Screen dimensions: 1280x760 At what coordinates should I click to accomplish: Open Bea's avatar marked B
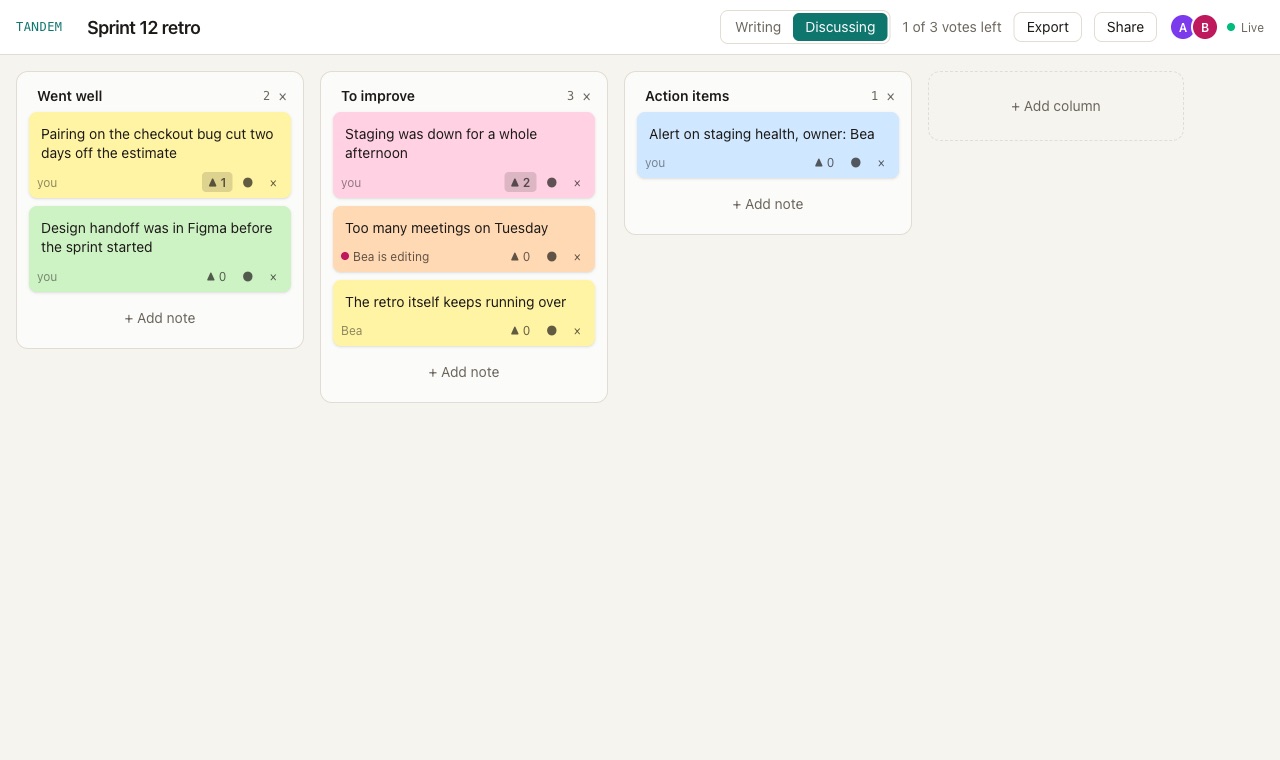pyautogui.click(x=1205, y=27)
